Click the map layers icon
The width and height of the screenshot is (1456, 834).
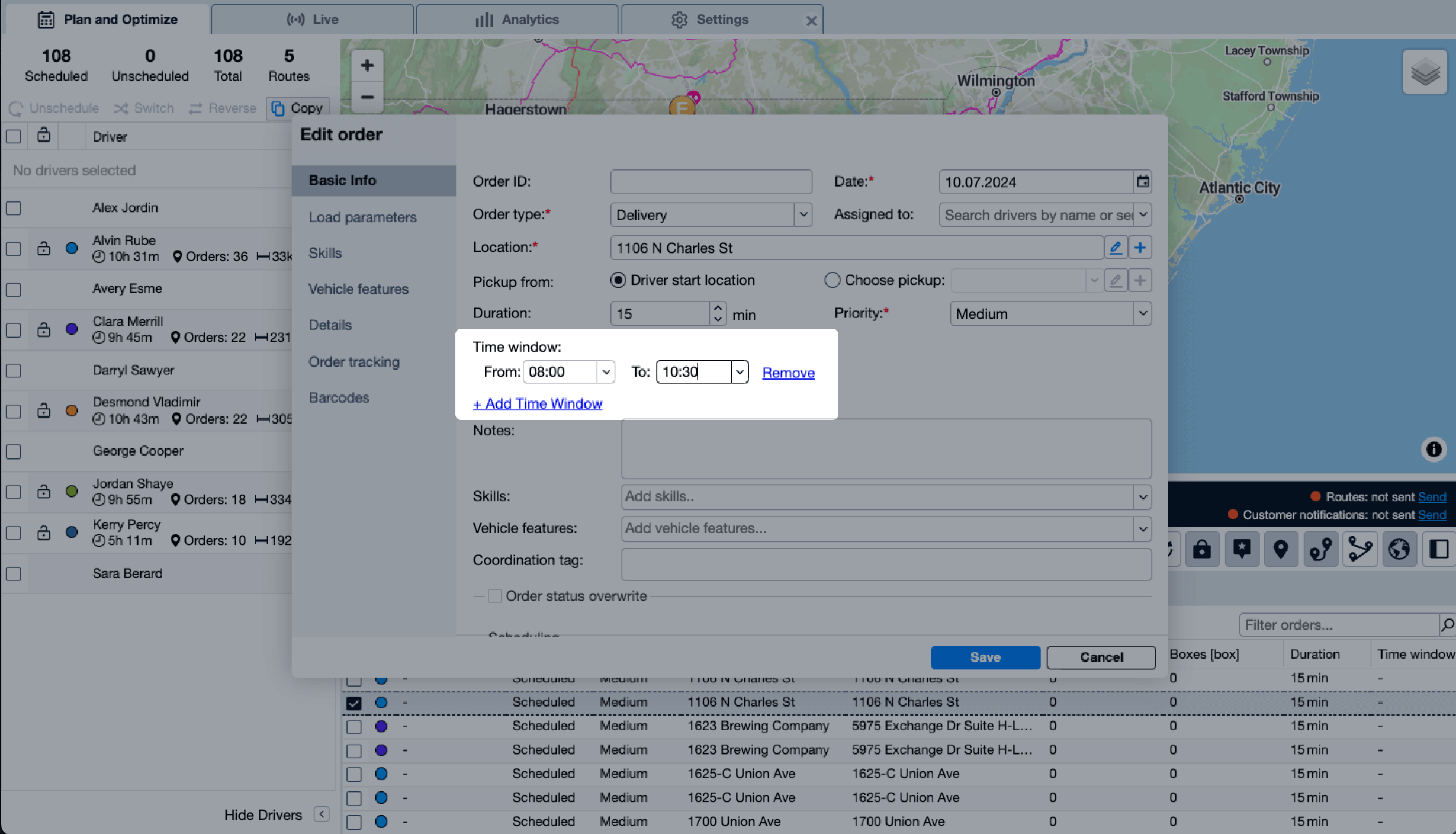point(1425,73)
